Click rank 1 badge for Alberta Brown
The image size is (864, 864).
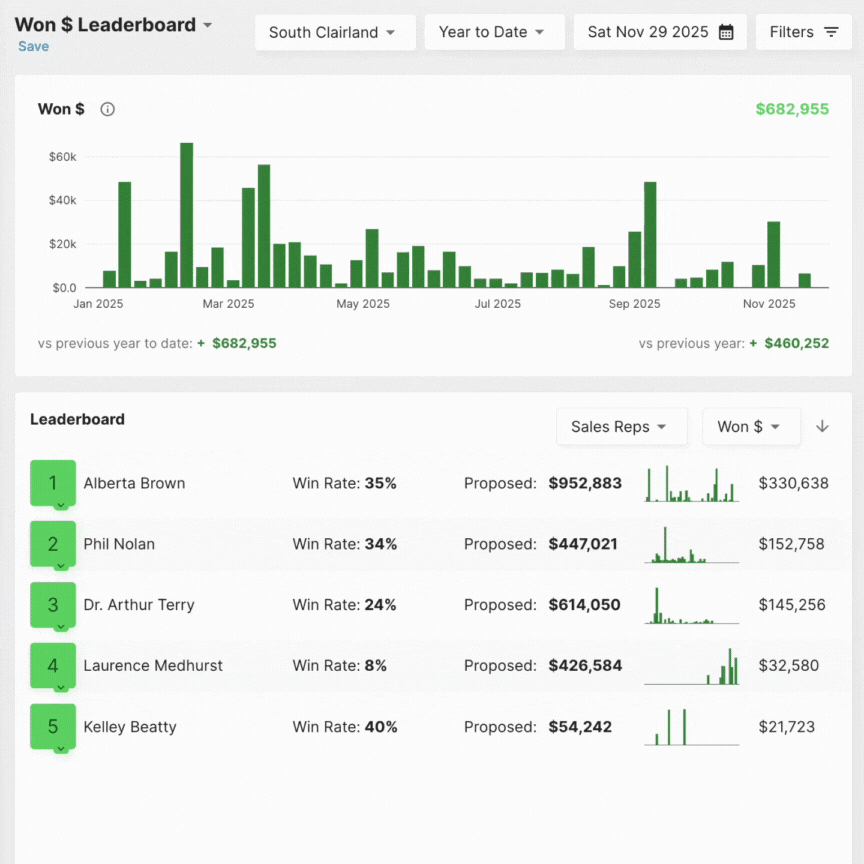pos(53,483)
